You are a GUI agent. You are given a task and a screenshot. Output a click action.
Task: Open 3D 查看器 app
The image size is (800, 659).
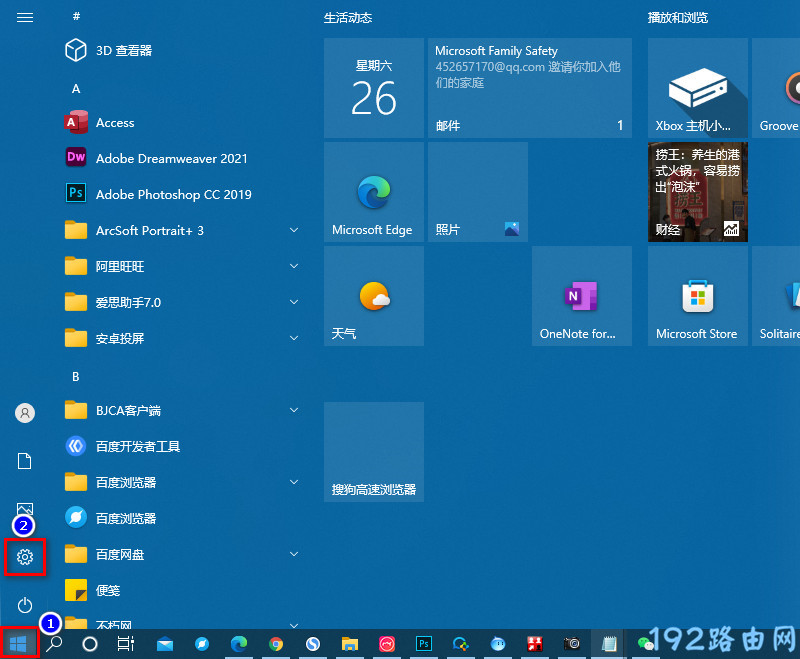(123, 51)
